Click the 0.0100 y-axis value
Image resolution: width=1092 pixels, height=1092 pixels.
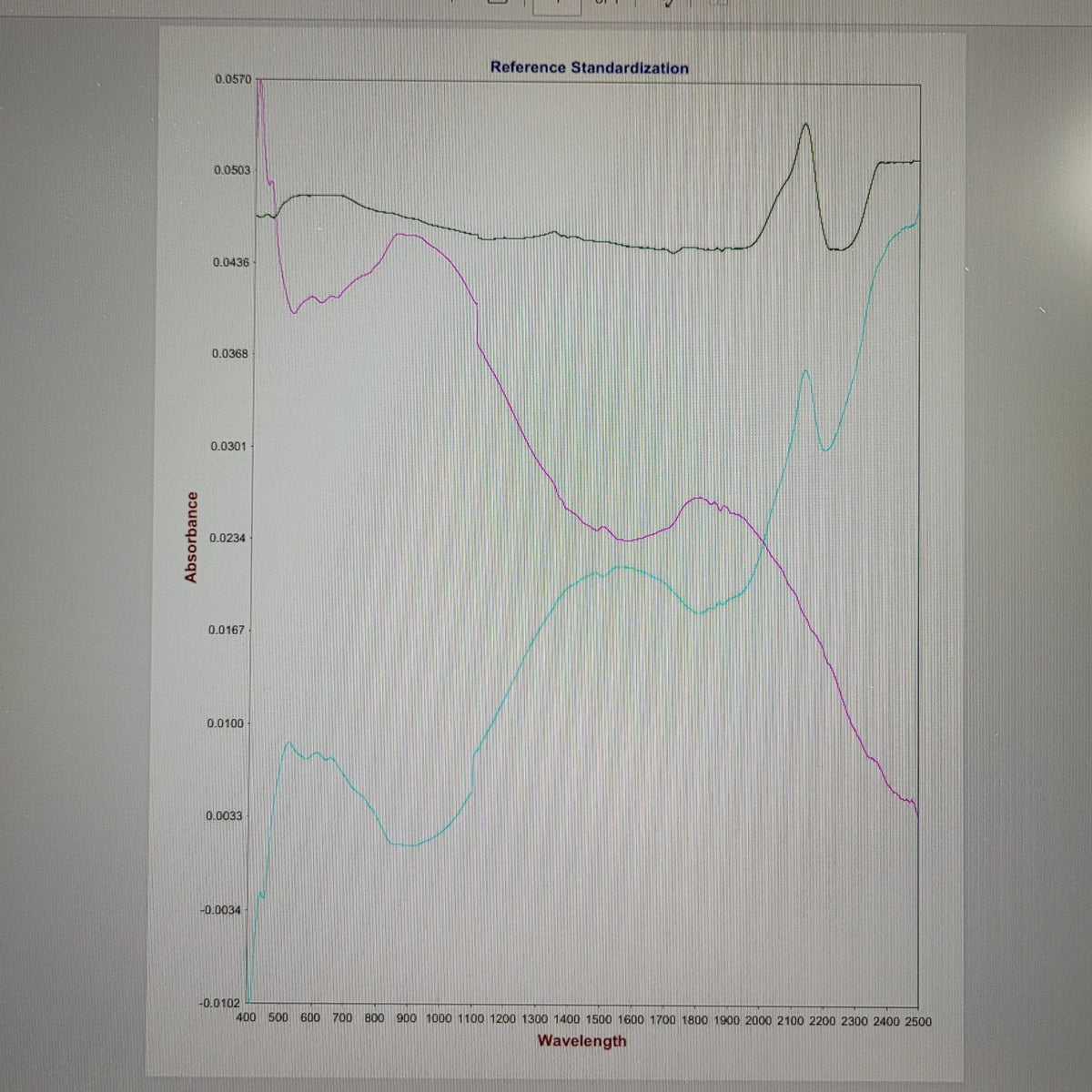224,723
